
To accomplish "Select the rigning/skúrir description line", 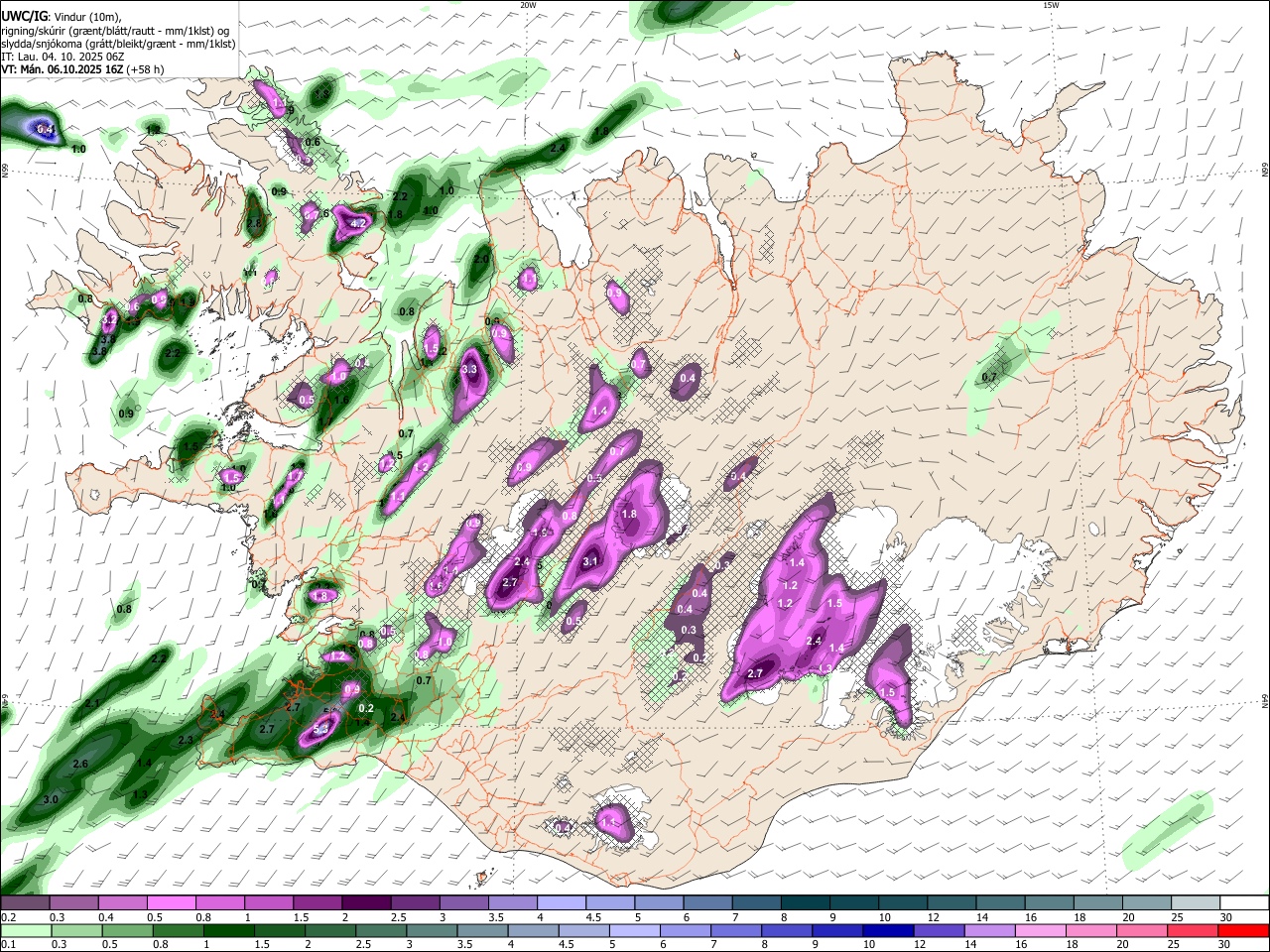I will [115, 31].
